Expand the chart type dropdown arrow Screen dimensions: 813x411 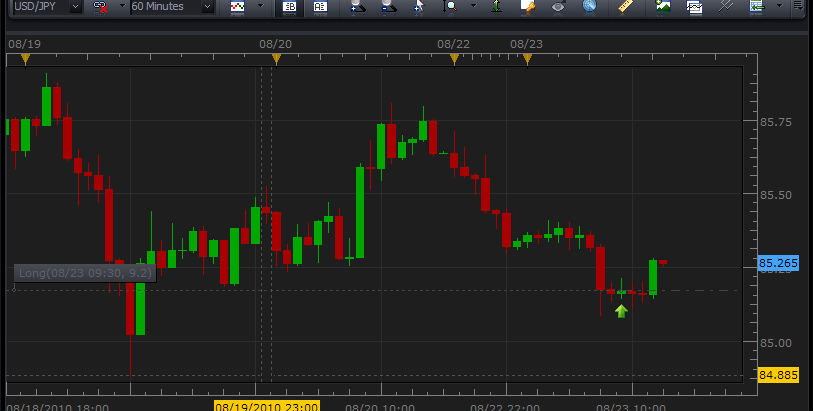click(260, 6)
